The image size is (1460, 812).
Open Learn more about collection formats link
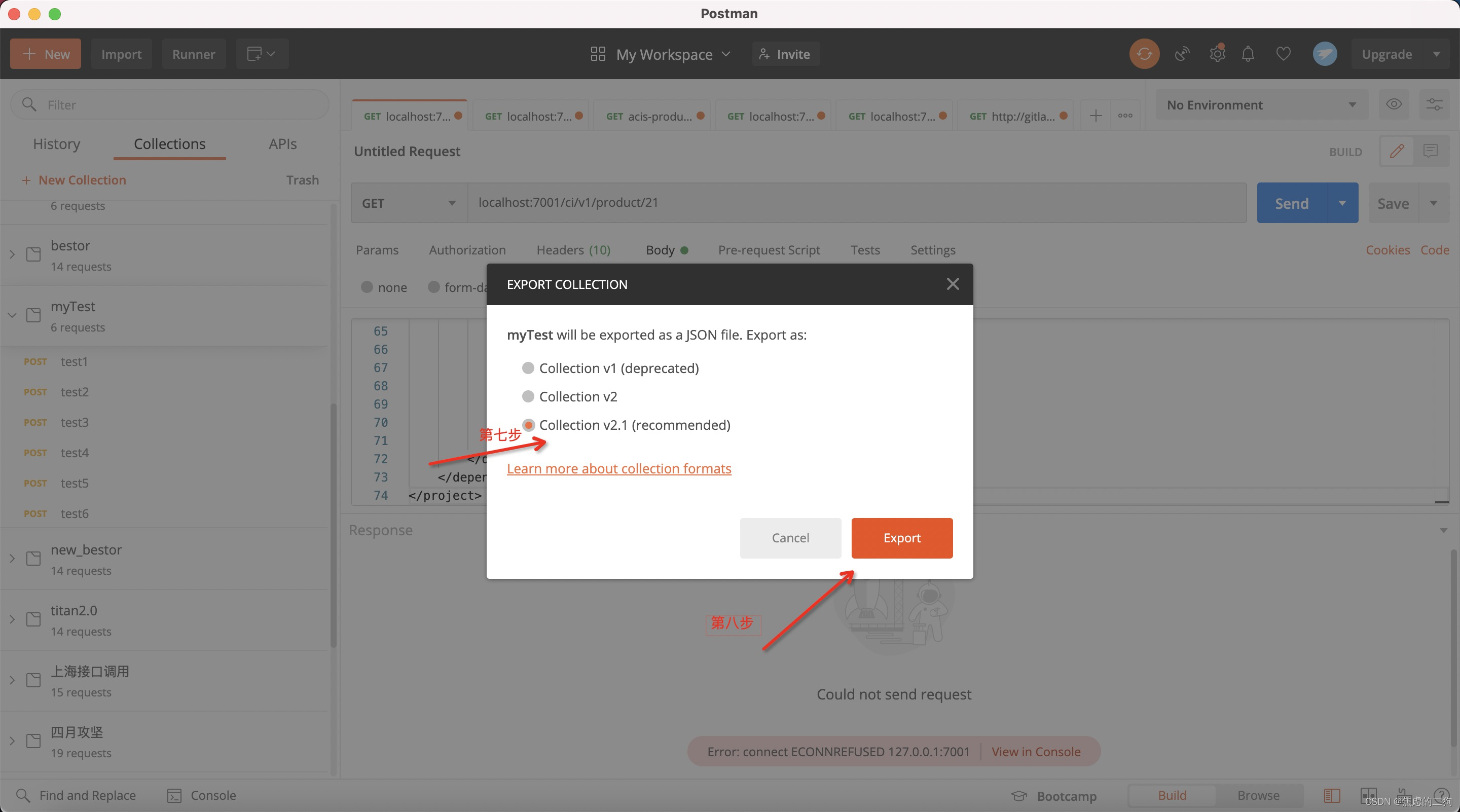tap(618, 469)
